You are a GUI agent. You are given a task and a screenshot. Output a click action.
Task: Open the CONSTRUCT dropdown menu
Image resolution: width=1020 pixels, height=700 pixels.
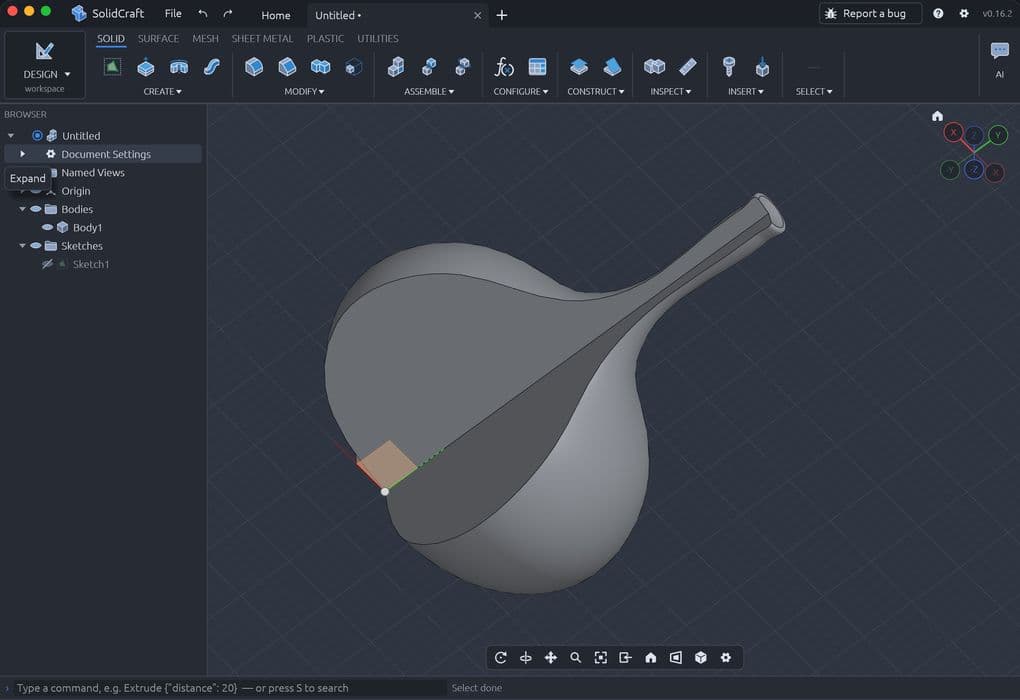point(596,92)
